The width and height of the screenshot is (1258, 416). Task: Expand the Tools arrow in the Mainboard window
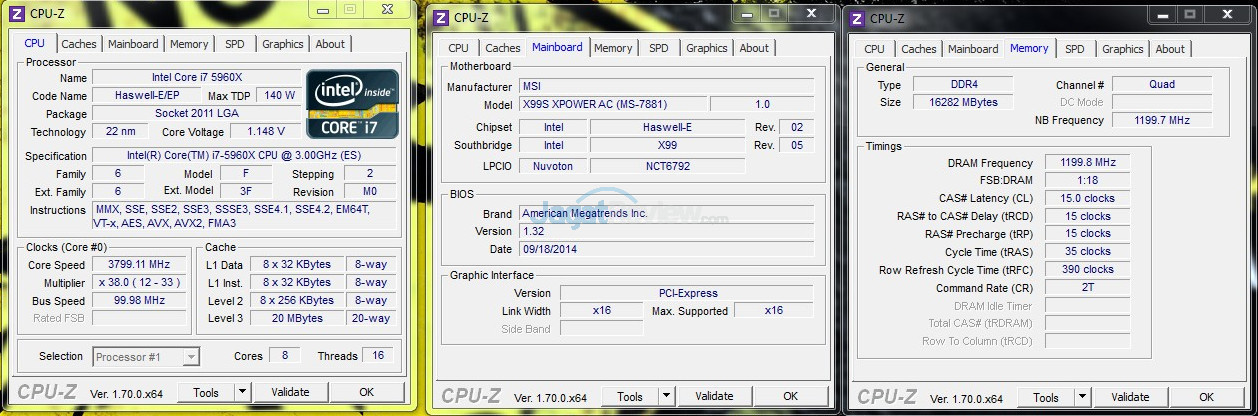point(667,397)
